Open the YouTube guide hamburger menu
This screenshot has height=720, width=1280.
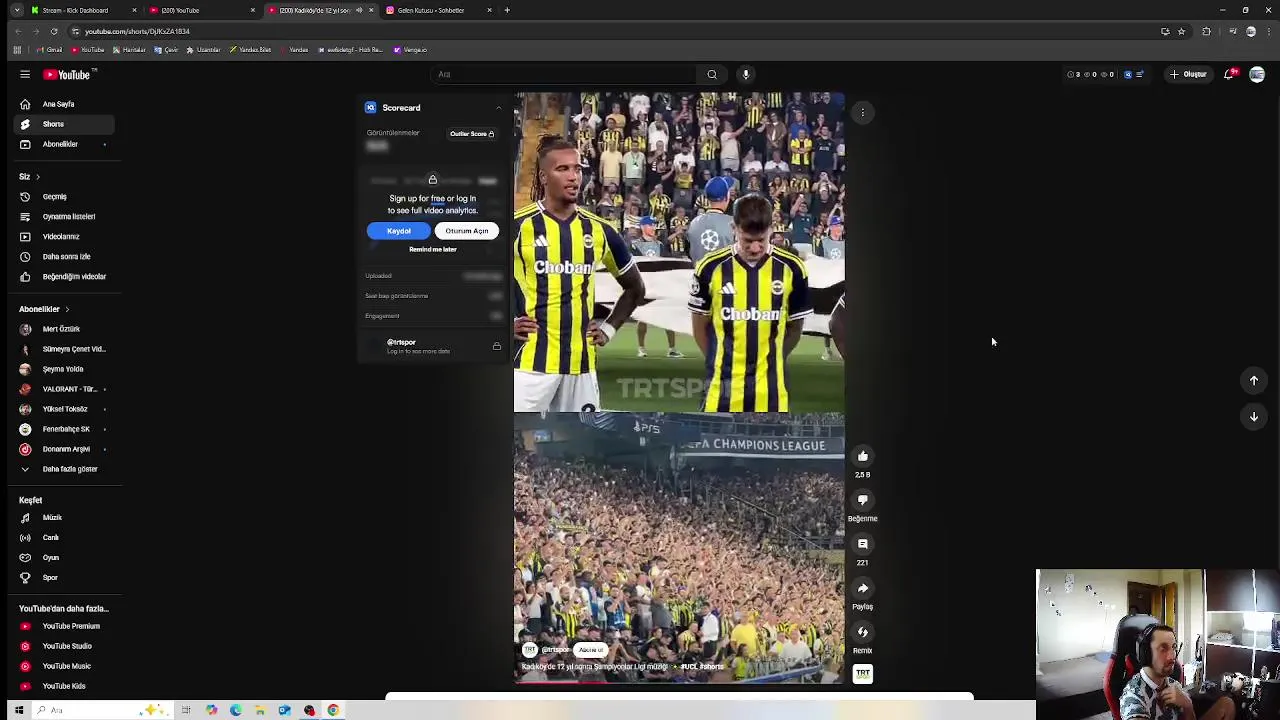pyautogui.click(x=25, y=74)
